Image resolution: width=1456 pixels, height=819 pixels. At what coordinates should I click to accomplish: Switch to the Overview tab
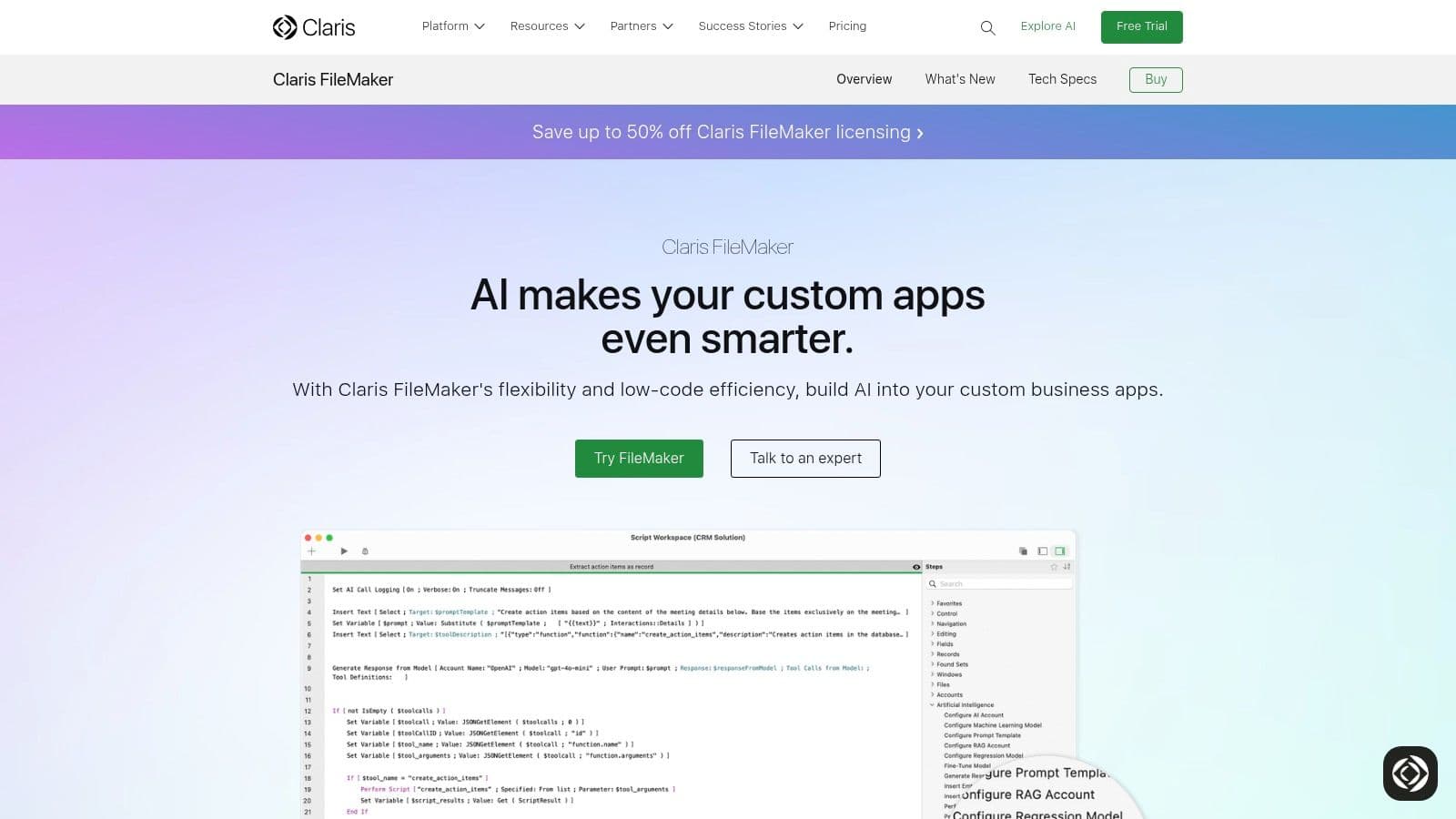(864, 79)
